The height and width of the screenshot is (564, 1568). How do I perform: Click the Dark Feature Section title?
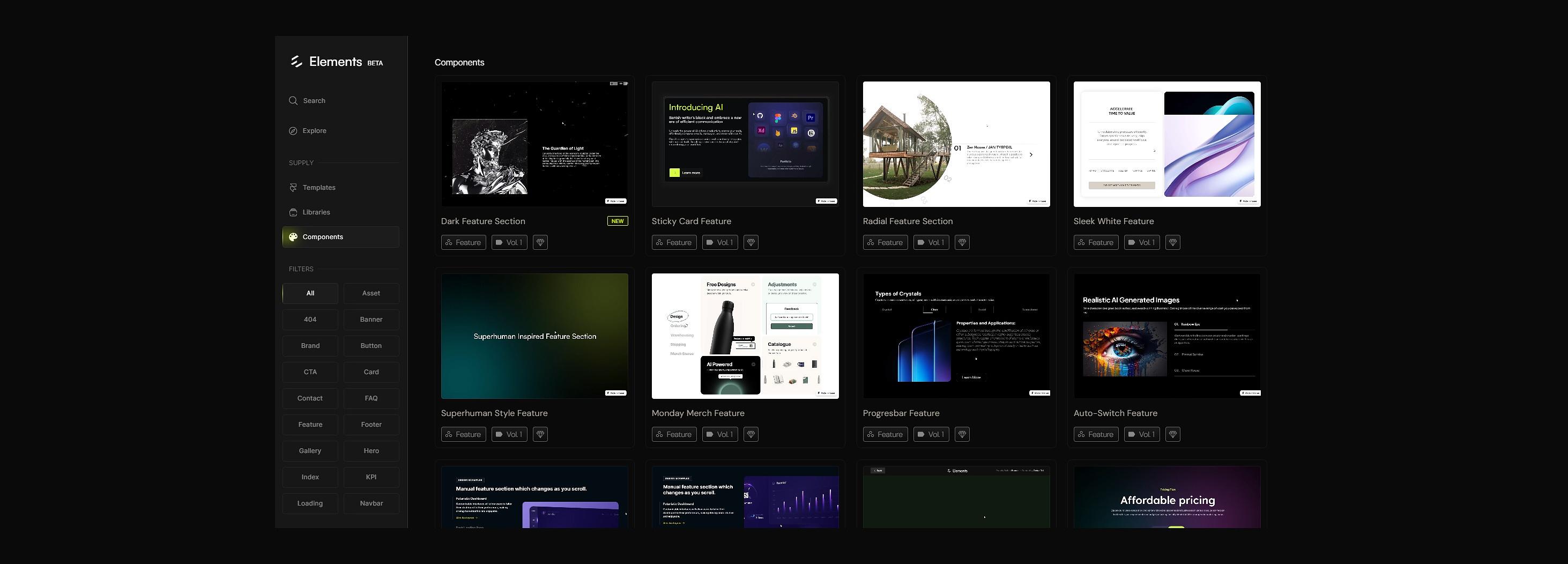[x=484, y=221]
